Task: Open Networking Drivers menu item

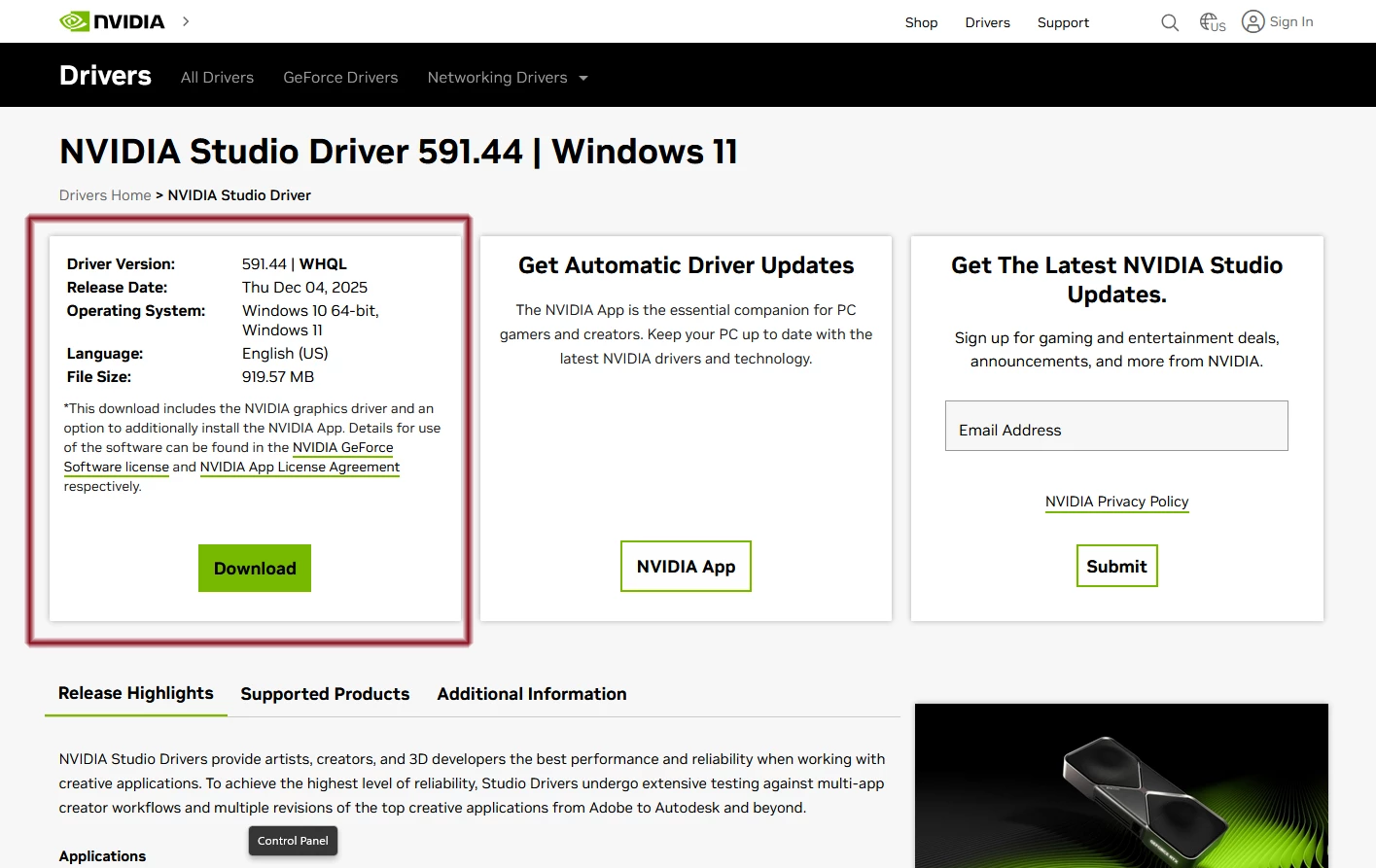Action: tap(497, 78)
